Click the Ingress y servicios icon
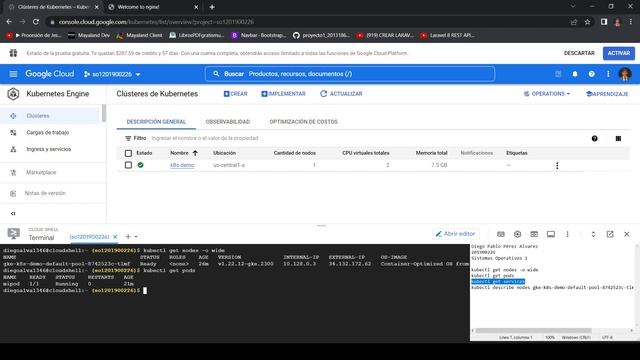Image resolution: width=640 pixels, height=360 pixels. (13, 149)
